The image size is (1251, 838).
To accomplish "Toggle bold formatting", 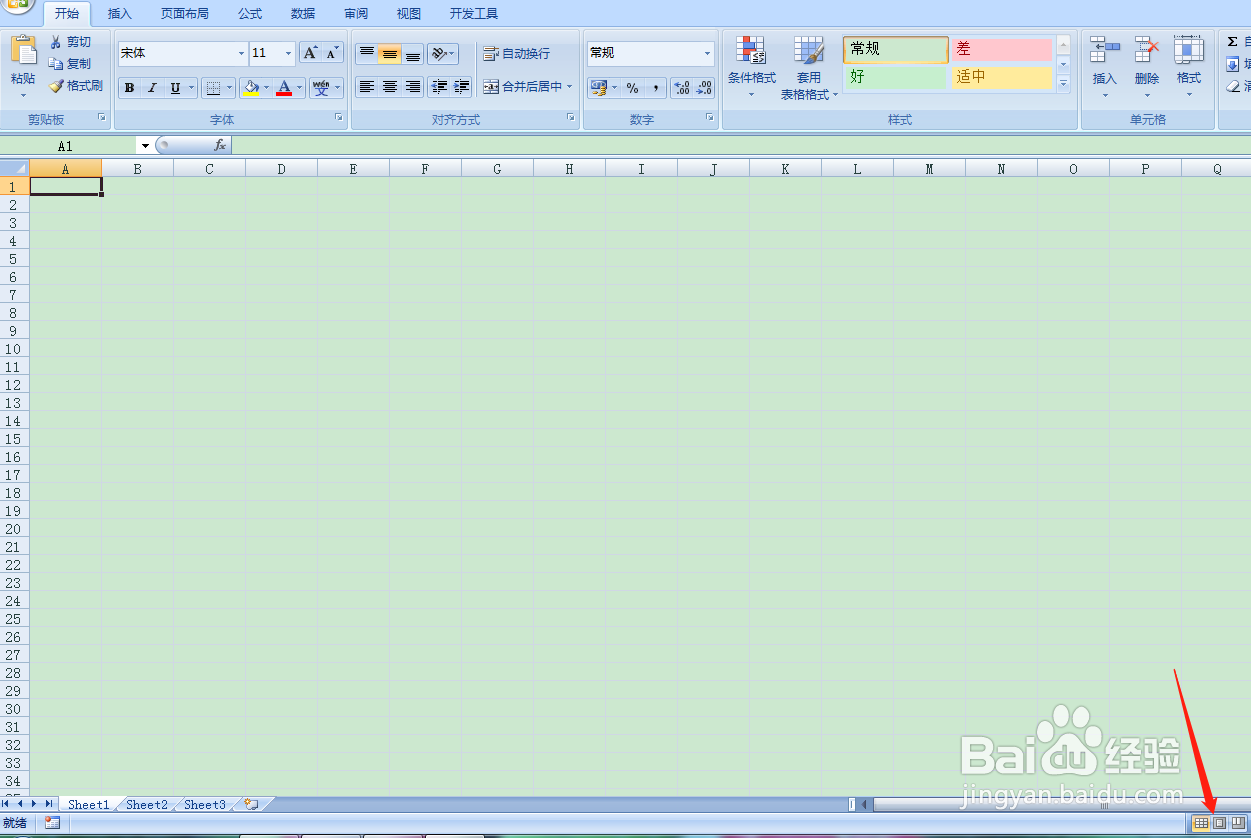I will tap(129, 88).
